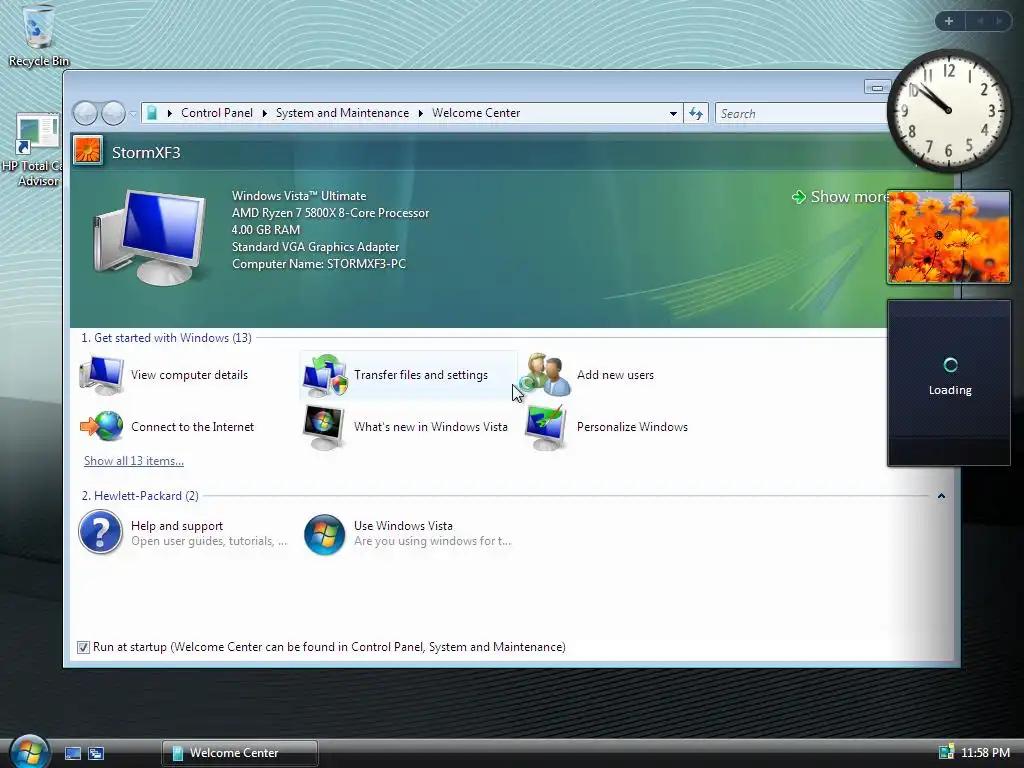This screenshot has width=1024, height=768.
Task: Click the StormXF3 user account picture
Action: point(88,151)
